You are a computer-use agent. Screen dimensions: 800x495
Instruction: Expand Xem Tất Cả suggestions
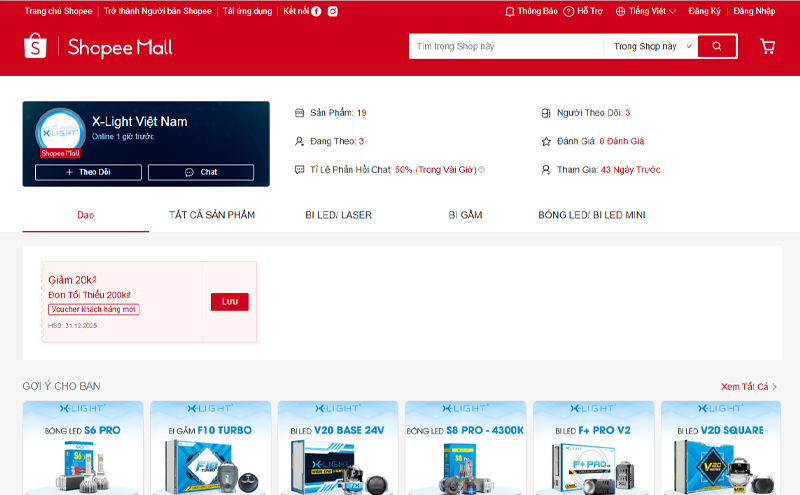tap(748, 386)
